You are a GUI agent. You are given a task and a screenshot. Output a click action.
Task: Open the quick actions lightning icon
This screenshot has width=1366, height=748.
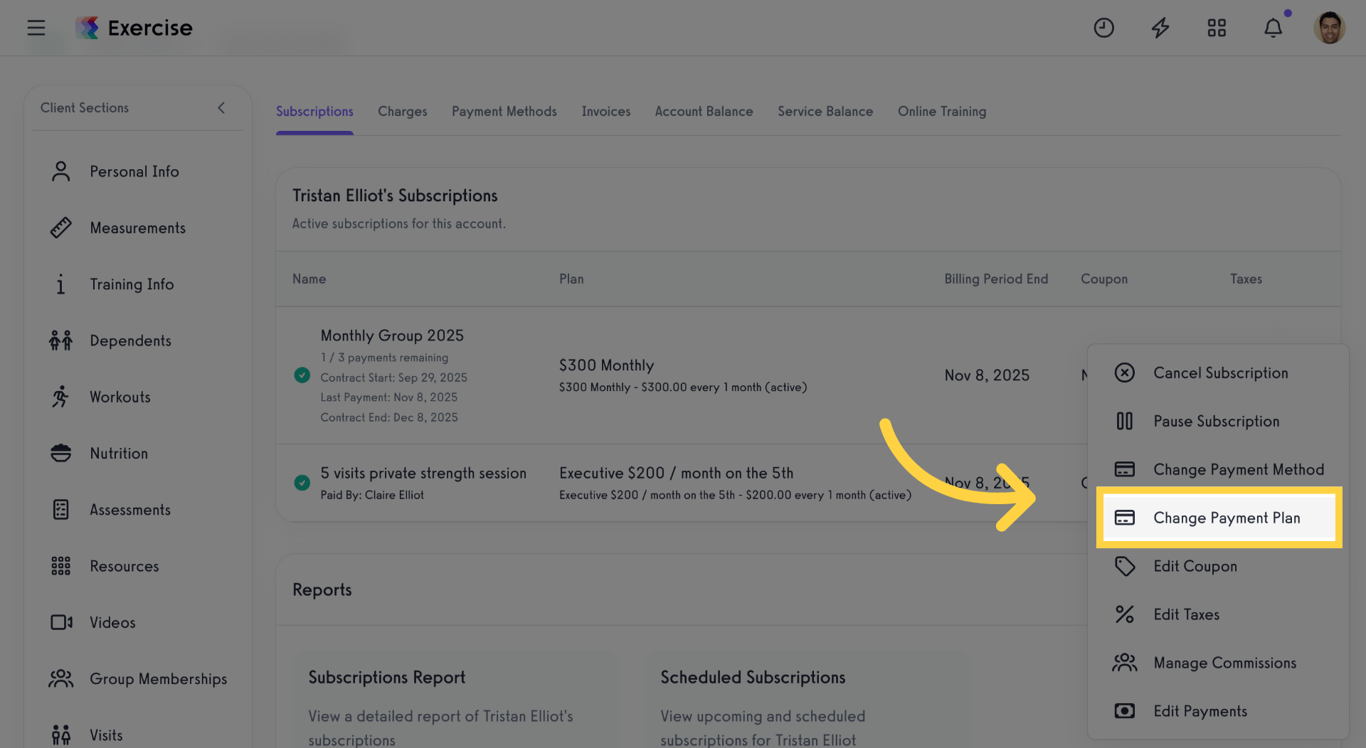pos(1160,27)
